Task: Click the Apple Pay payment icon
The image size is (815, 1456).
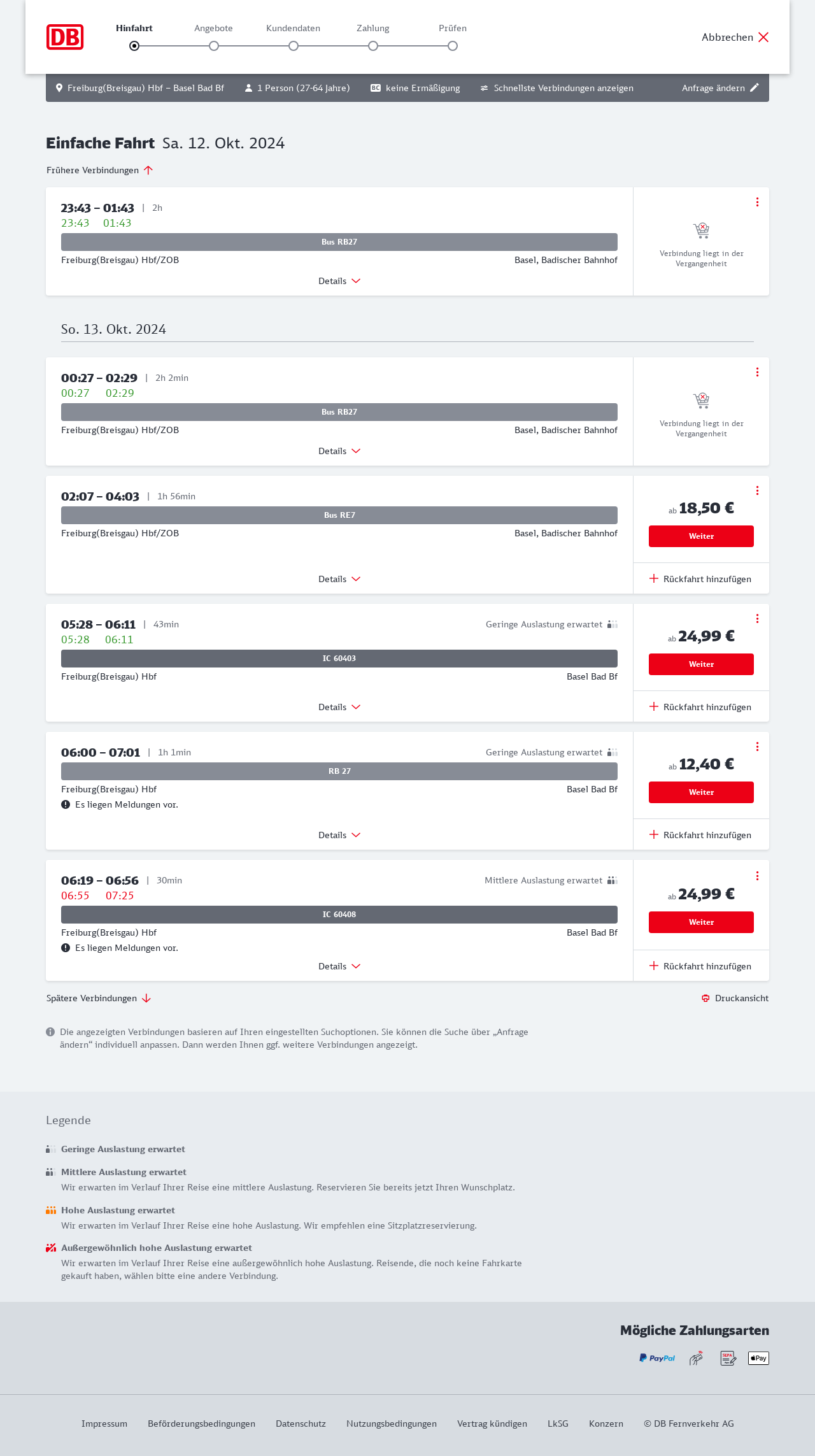Action: click(758, 1358)
